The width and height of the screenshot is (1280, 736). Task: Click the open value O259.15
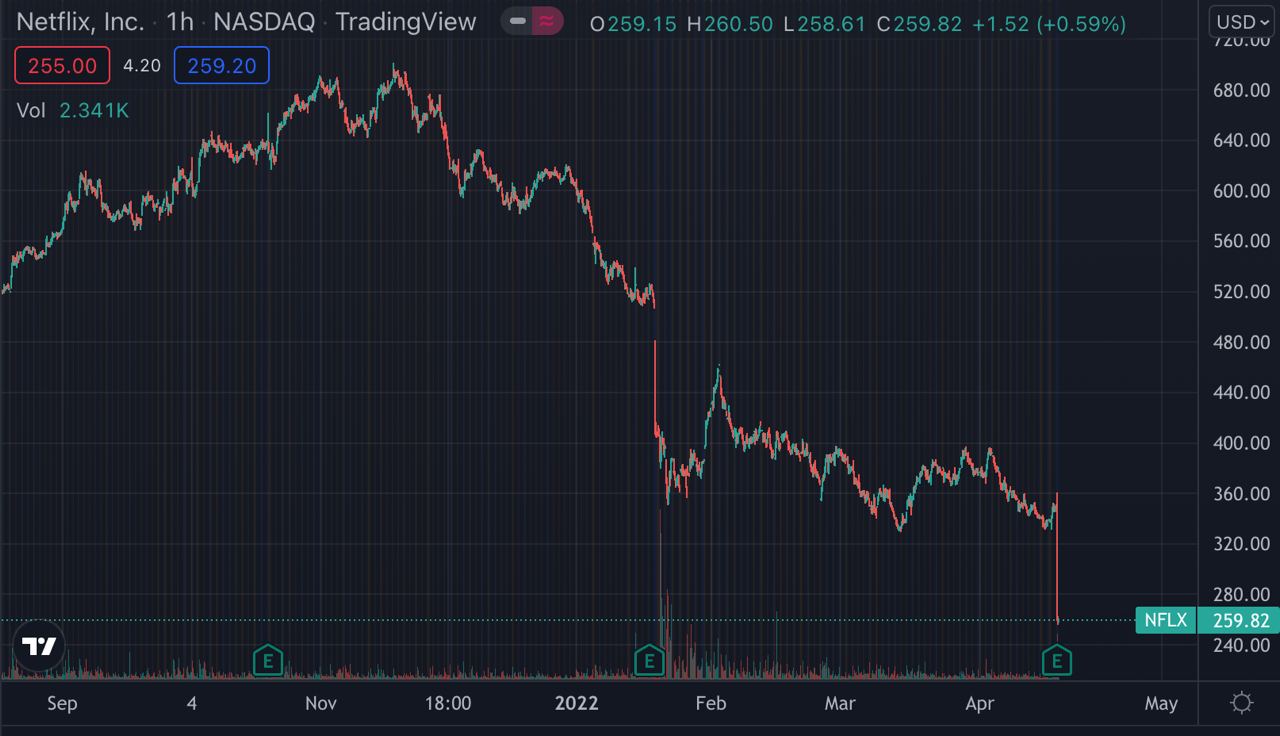click(633, 24)
